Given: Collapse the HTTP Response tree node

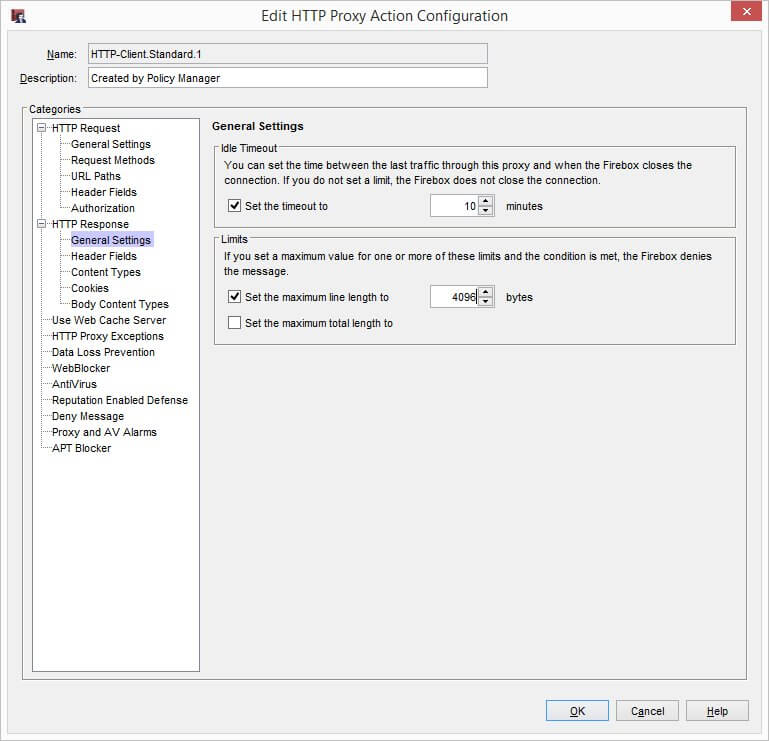Looking at the screenshot, I should 42,224.
